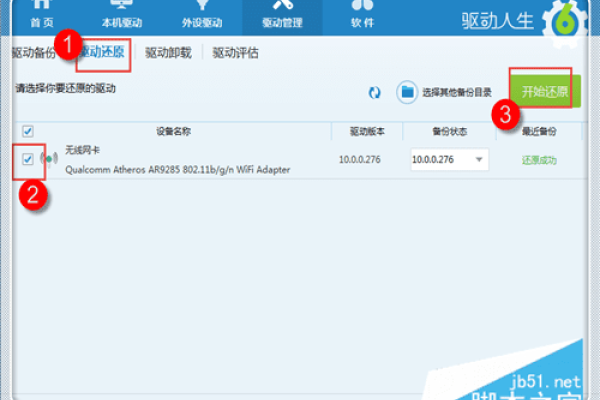
Task: Choose 选择其他备份目录 link
Action: (x=457, y=92)
